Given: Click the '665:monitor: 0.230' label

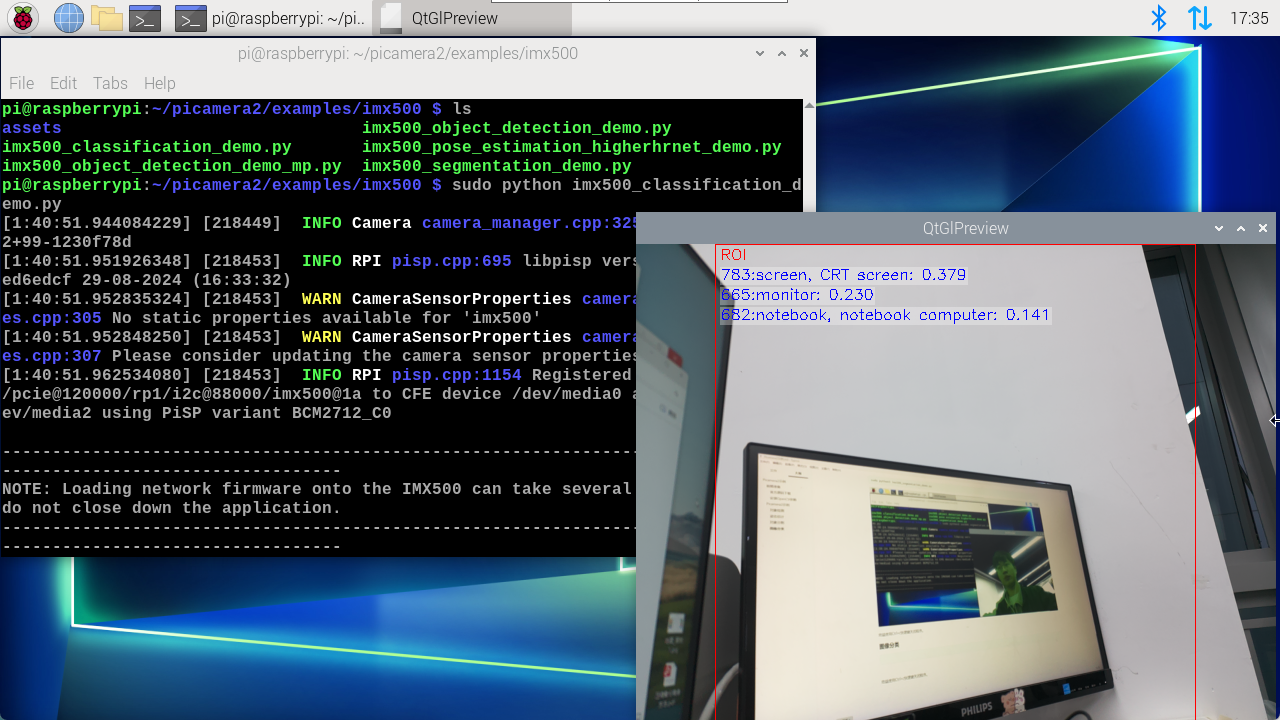Looking at the screenshot, I should [797, 295].
